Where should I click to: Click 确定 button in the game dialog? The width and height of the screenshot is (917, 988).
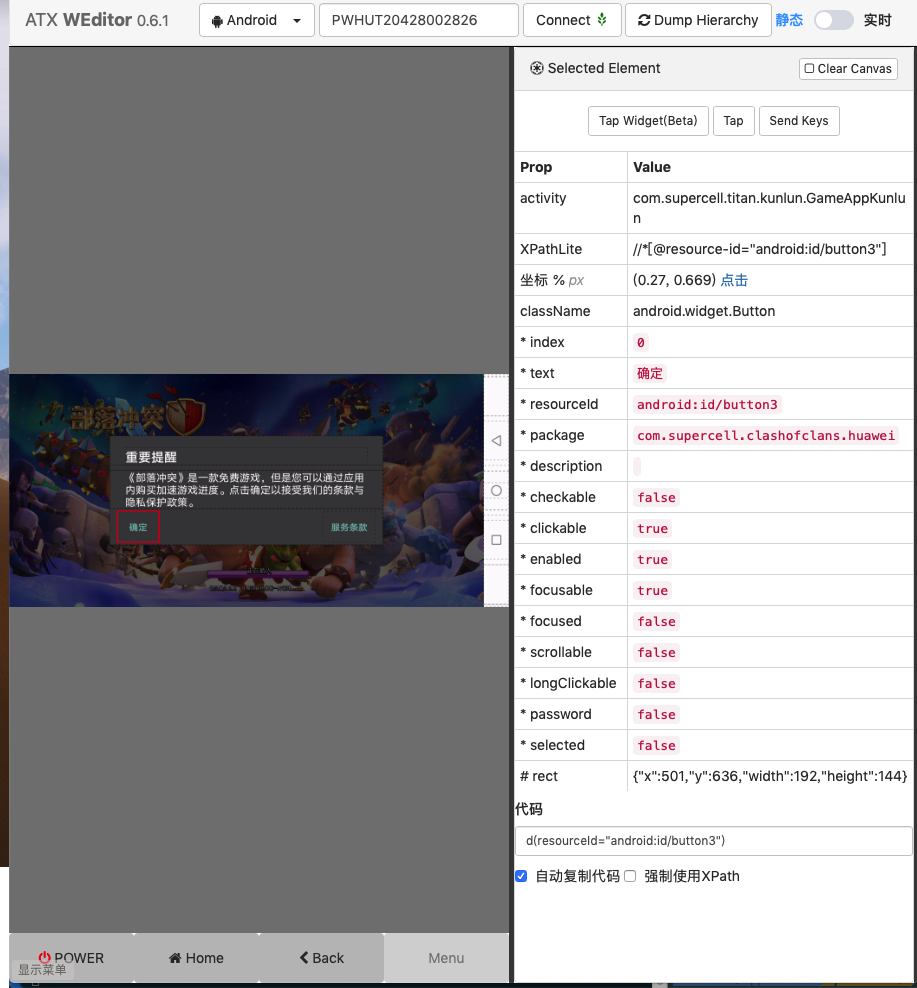tap(138, 527)
